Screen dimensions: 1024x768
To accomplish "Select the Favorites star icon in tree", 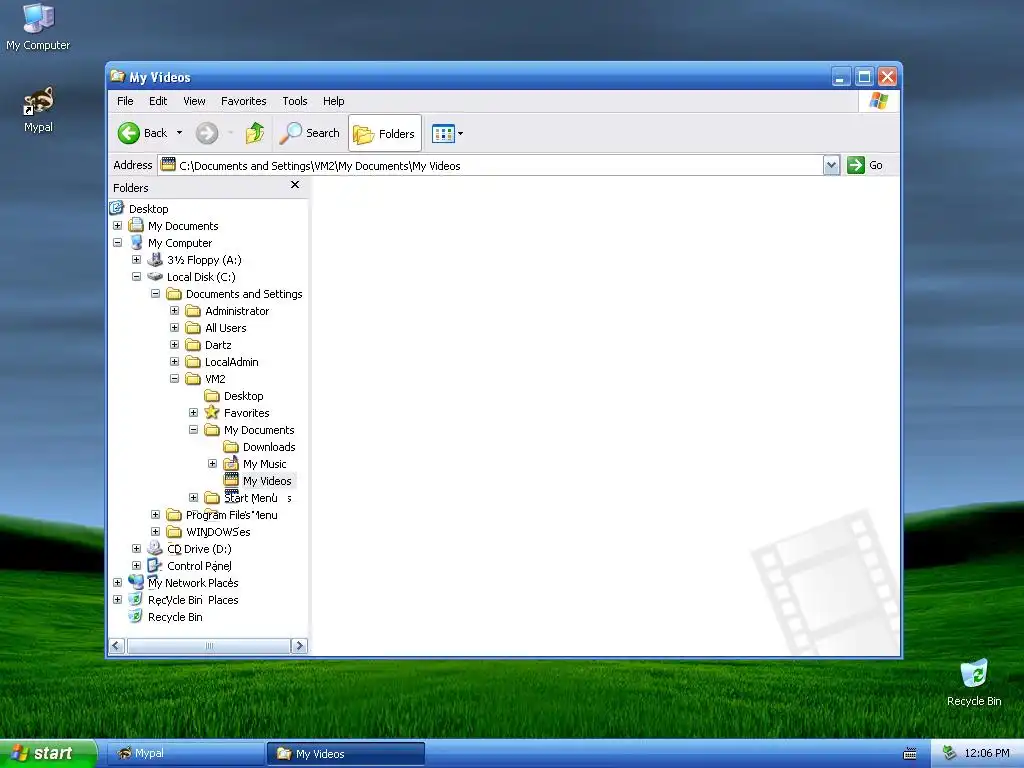I will pyautogui.click(x=212, y=412).
